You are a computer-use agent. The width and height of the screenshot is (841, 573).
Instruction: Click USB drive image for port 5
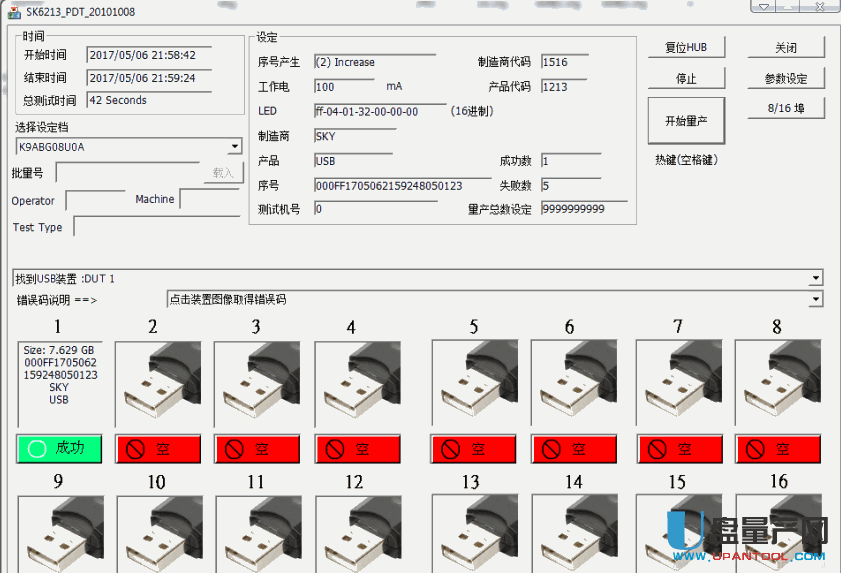473,385
